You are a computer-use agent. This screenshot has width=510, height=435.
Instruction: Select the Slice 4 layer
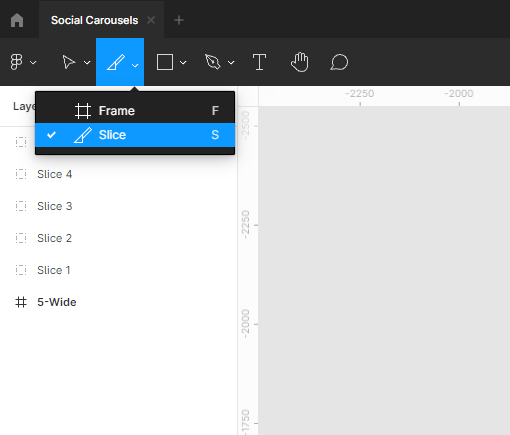click(55, 174)
